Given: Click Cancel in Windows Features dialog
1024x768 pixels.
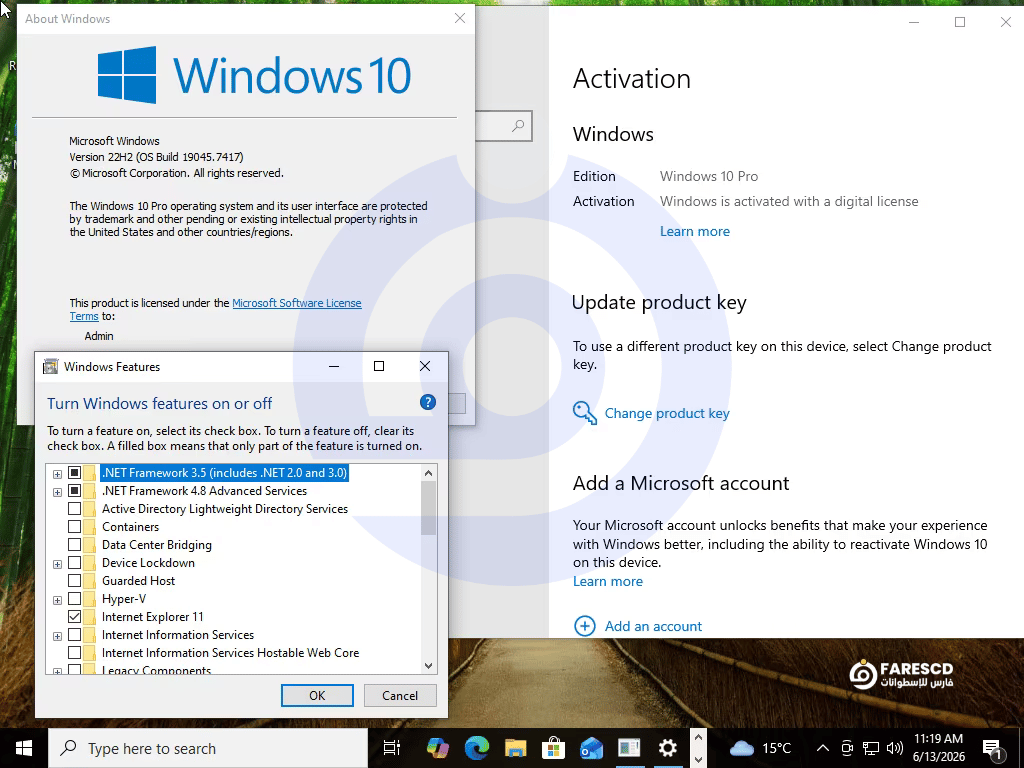Looking at the screenshot, I should (x=400, y=696).
